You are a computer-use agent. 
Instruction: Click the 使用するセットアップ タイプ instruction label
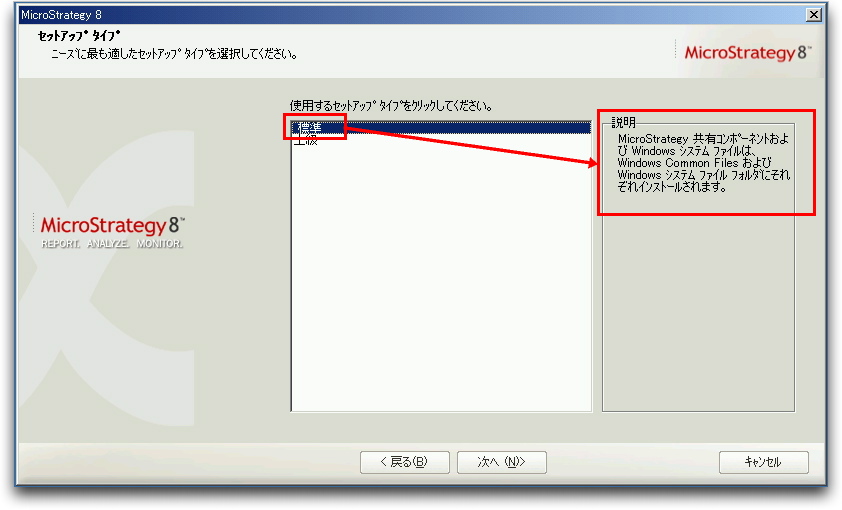[x=391, y=106]
